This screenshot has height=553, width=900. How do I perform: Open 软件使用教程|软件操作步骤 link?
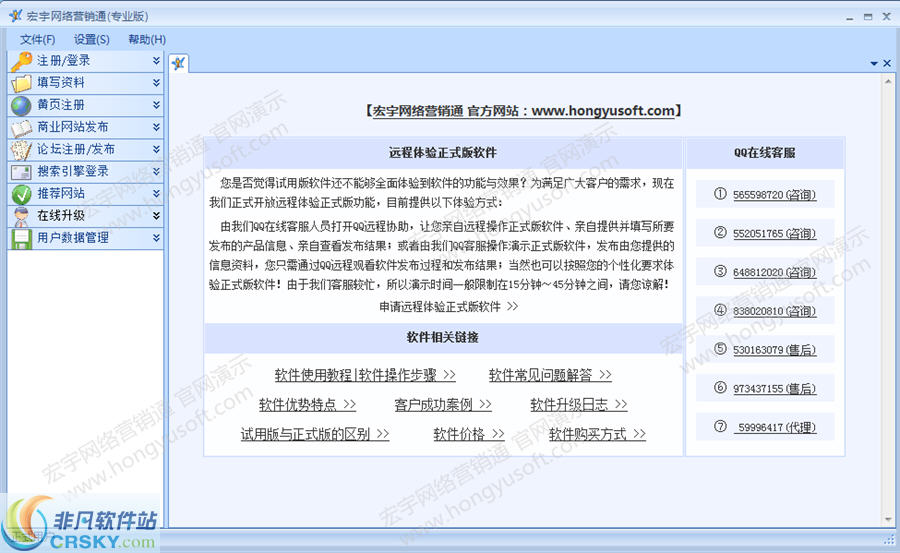click(x=365, y=375)
